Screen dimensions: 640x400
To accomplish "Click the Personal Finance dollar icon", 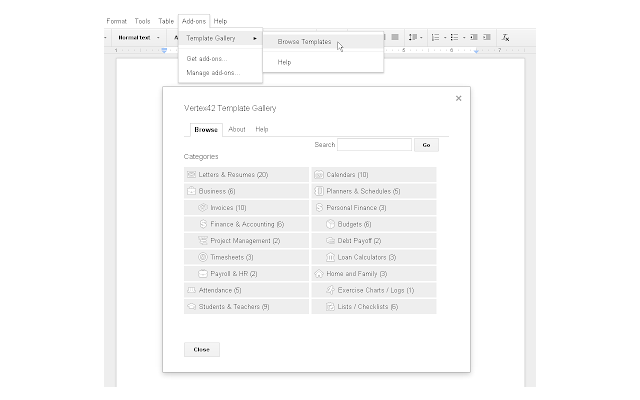I will pyautogui.click(x=319, y=208).
